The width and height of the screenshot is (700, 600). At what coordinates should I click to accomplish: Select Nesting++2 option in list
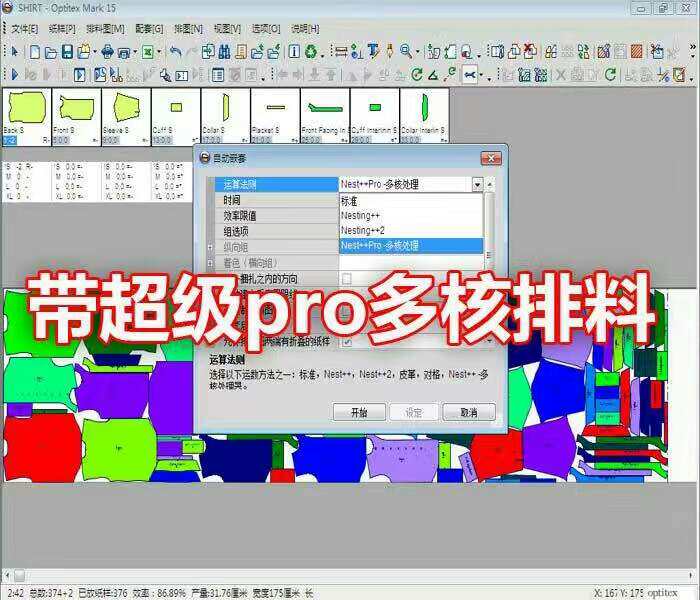(x=411, y=231)
